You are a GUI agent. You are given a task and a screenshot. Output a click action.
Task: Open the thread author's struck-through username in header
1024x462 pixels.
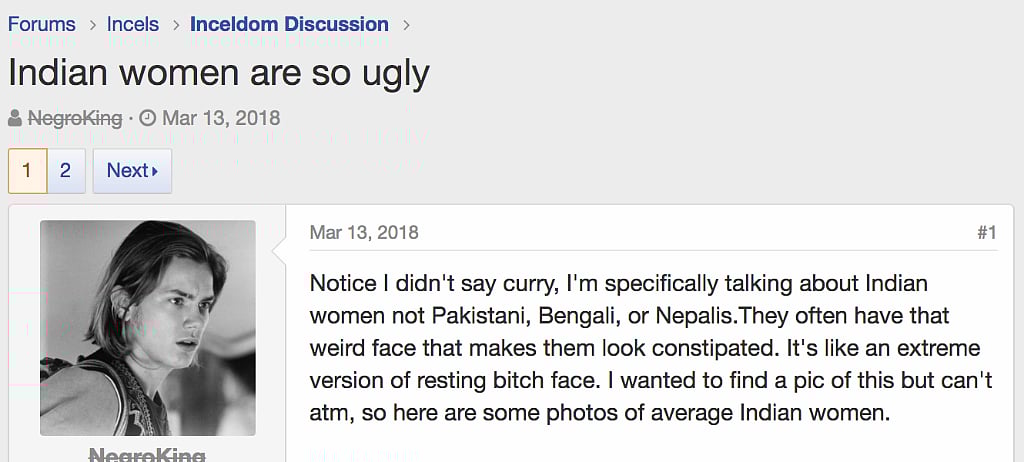click(75, 118)
